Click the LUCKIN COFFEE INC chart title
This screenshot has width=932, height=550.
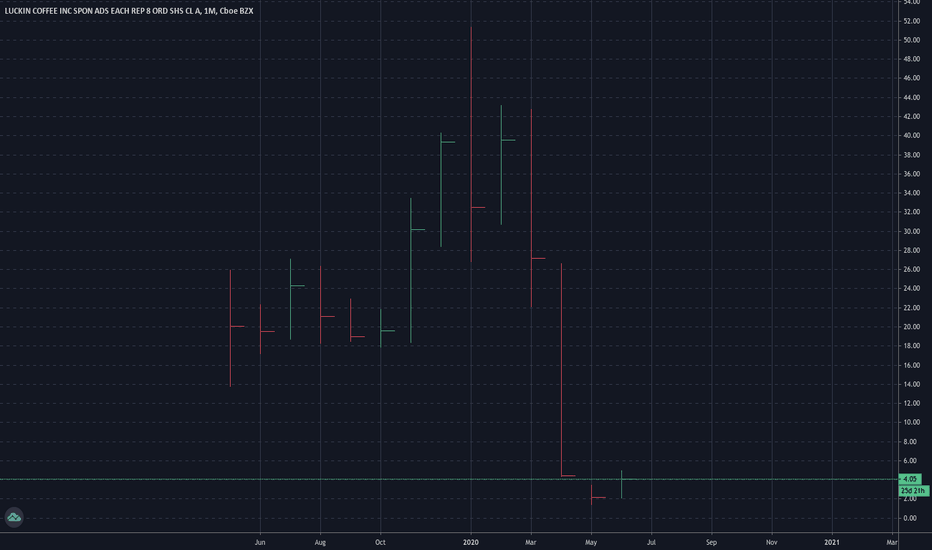(129, 11)
